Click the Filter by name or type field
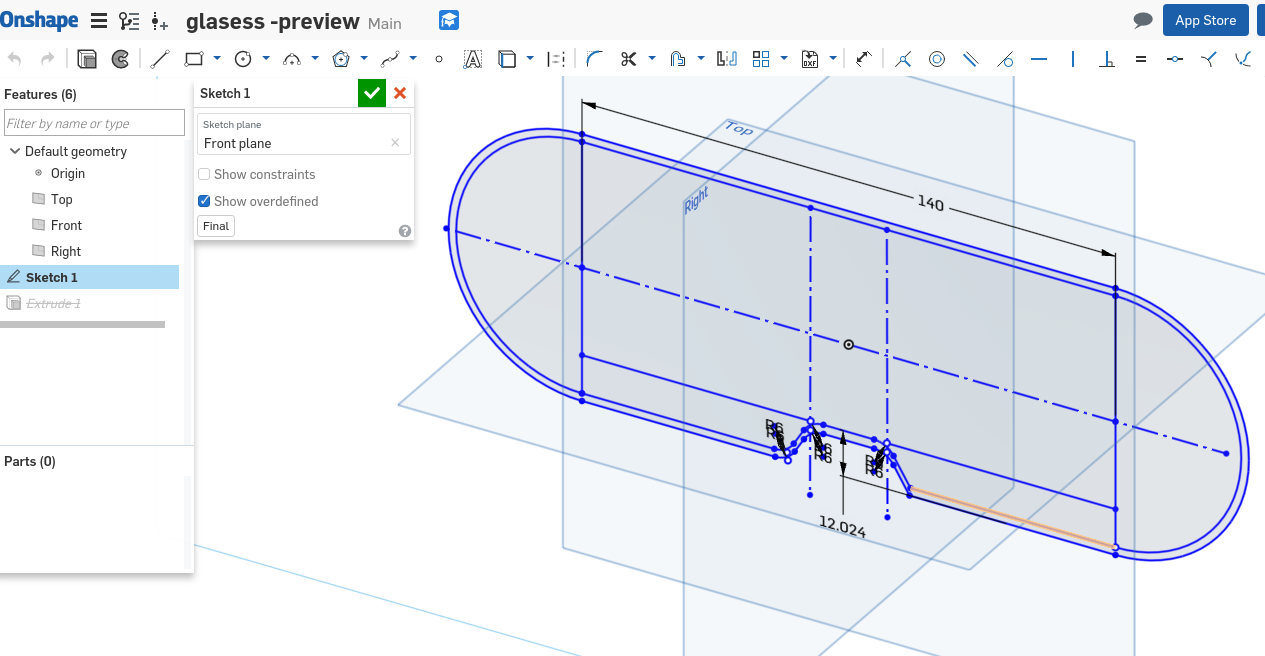The height and width of the screenshot is (656, 1265). [x=95, y=123]
